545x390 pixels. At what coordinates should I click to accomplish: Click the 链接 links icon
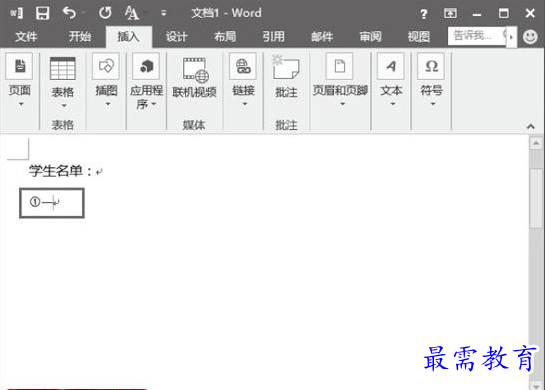243,66
